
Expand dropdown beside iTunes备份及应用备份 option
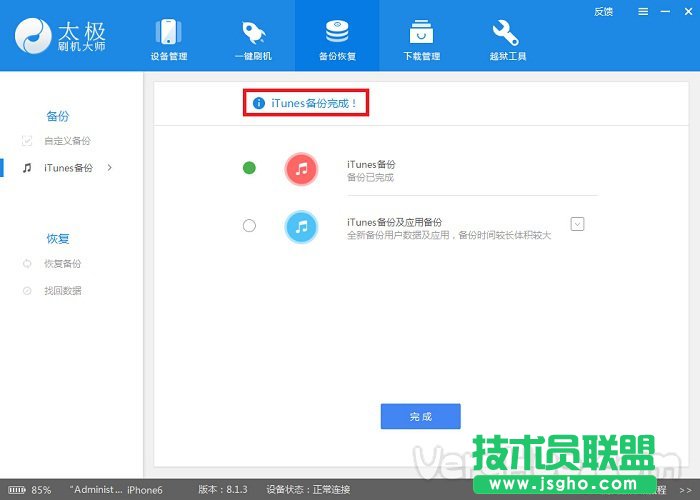coord(577,224)
